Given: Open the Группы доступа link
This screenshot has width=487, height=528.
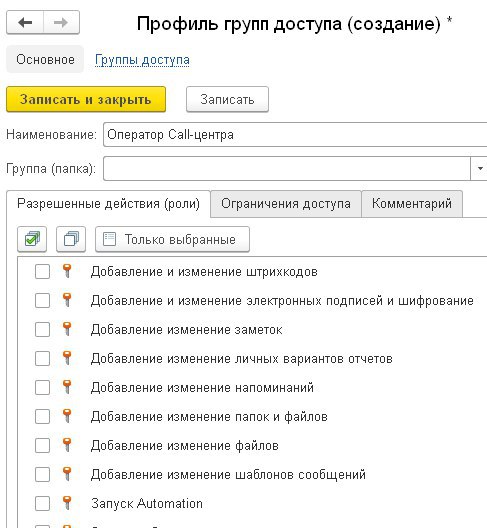Looking at the screenshot, I should pos(142,60).
